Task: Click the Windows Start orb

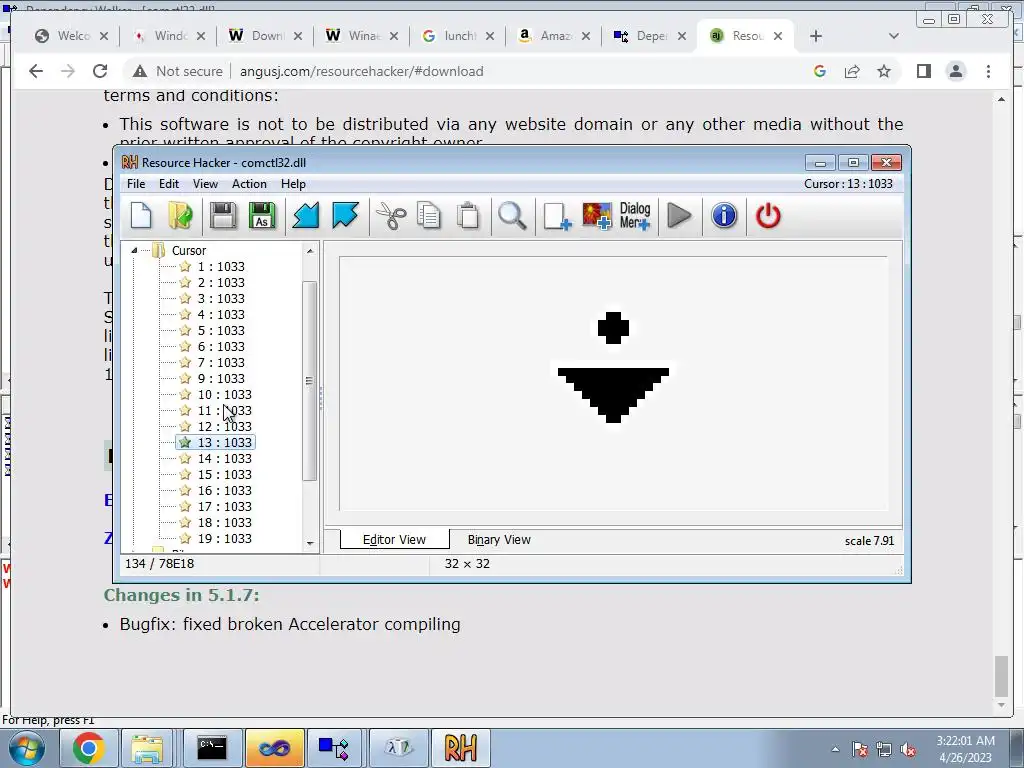Action: 27,748
